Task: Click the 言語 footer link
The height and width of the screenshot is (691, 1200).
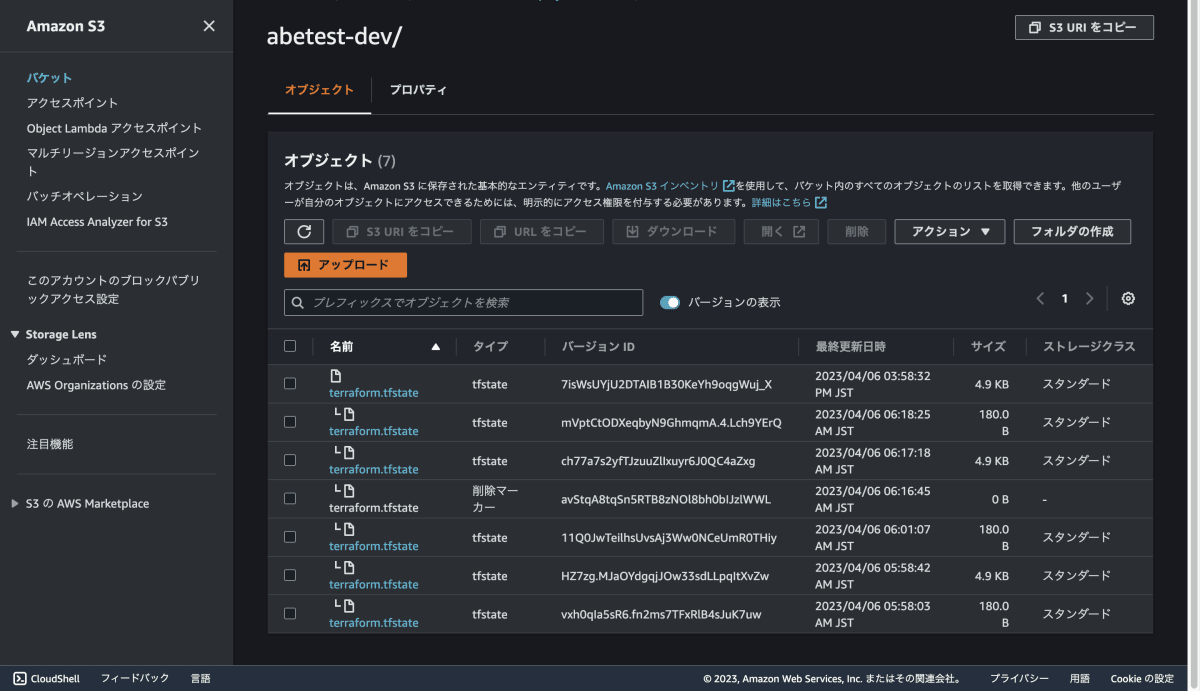Action: click(201, 678)
